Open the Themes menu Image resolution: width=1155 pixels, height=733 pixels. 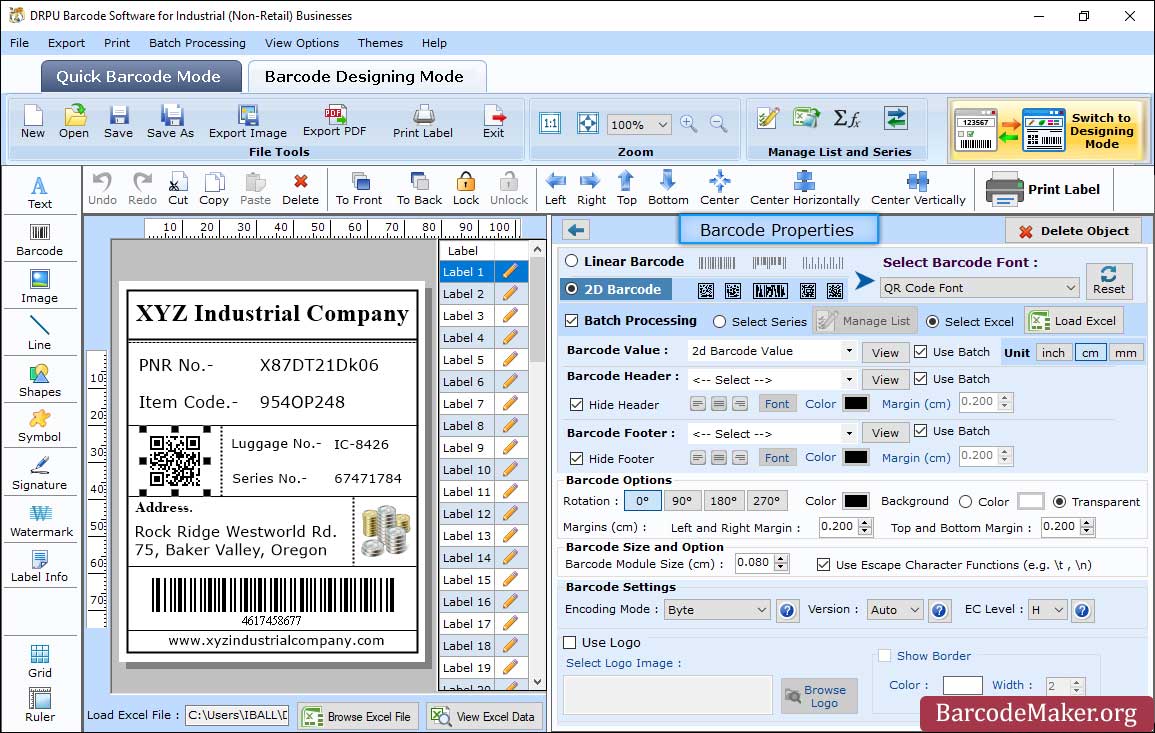380,43
